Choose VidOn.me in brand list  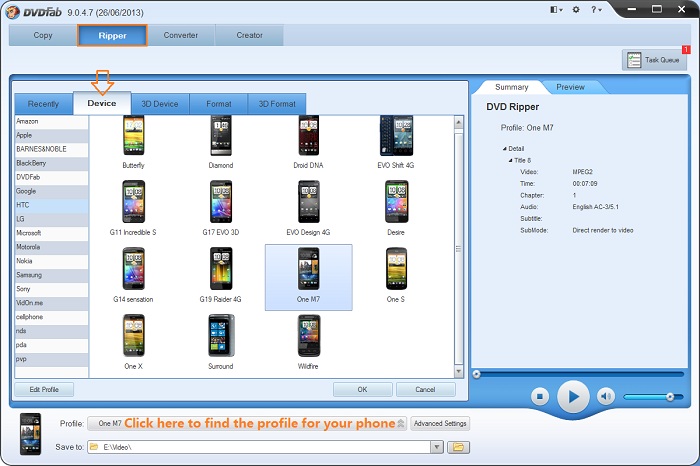click(51, 303)
